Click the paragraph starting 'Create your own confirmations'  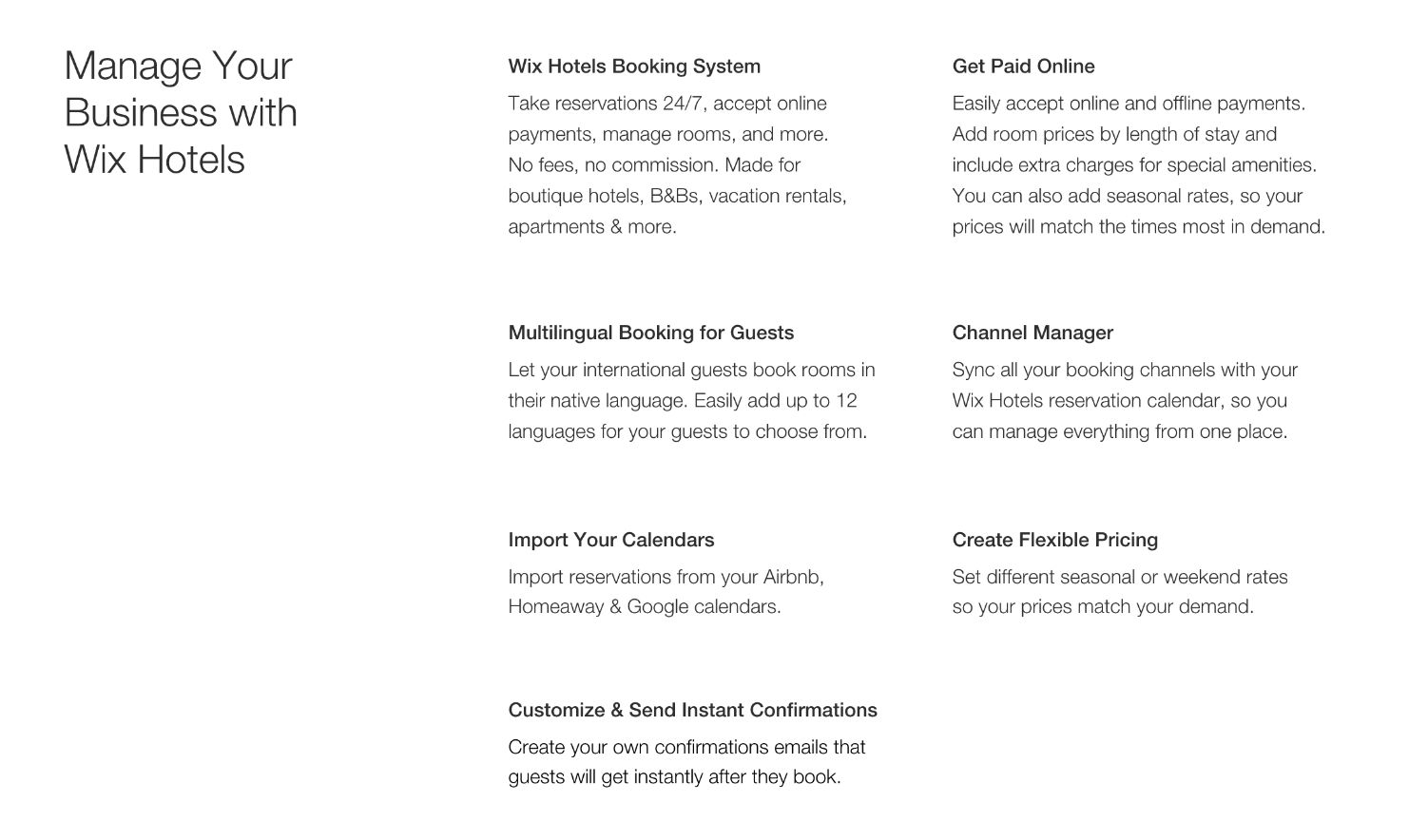pyautogui.click(x=686, y=761)
